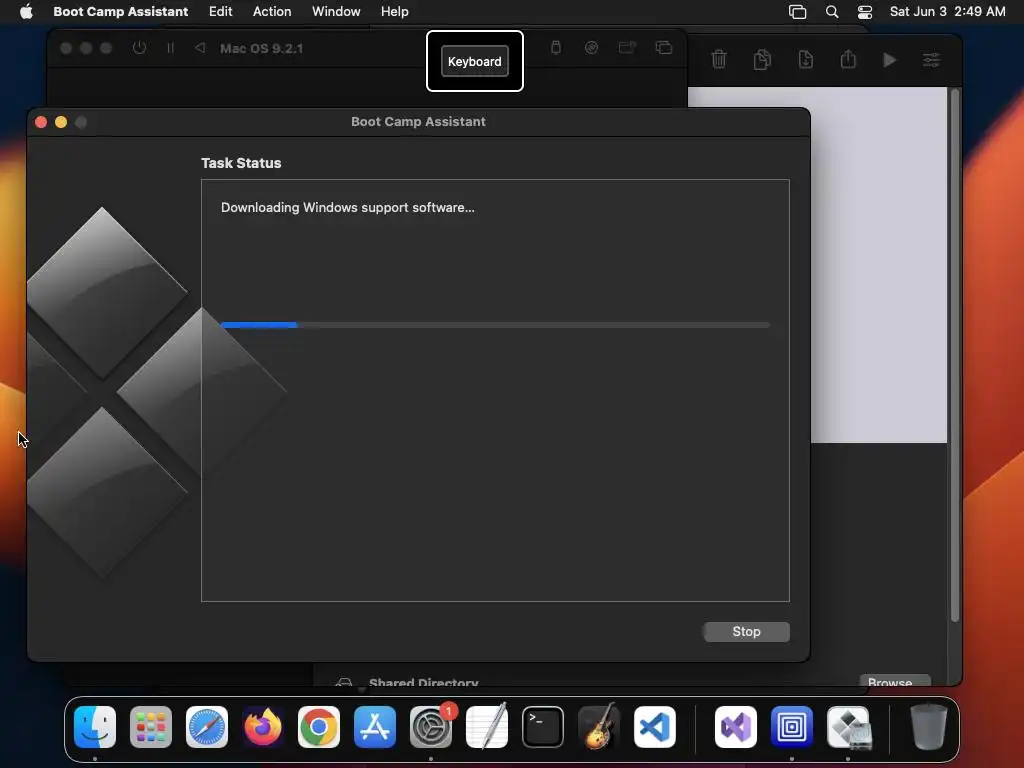Image resolution: width=1024 pixels, height=768 pixels.
Task: Click the windows overlay icon in VM toolbar
Action: pyautogui.click(x=664, y=47)
